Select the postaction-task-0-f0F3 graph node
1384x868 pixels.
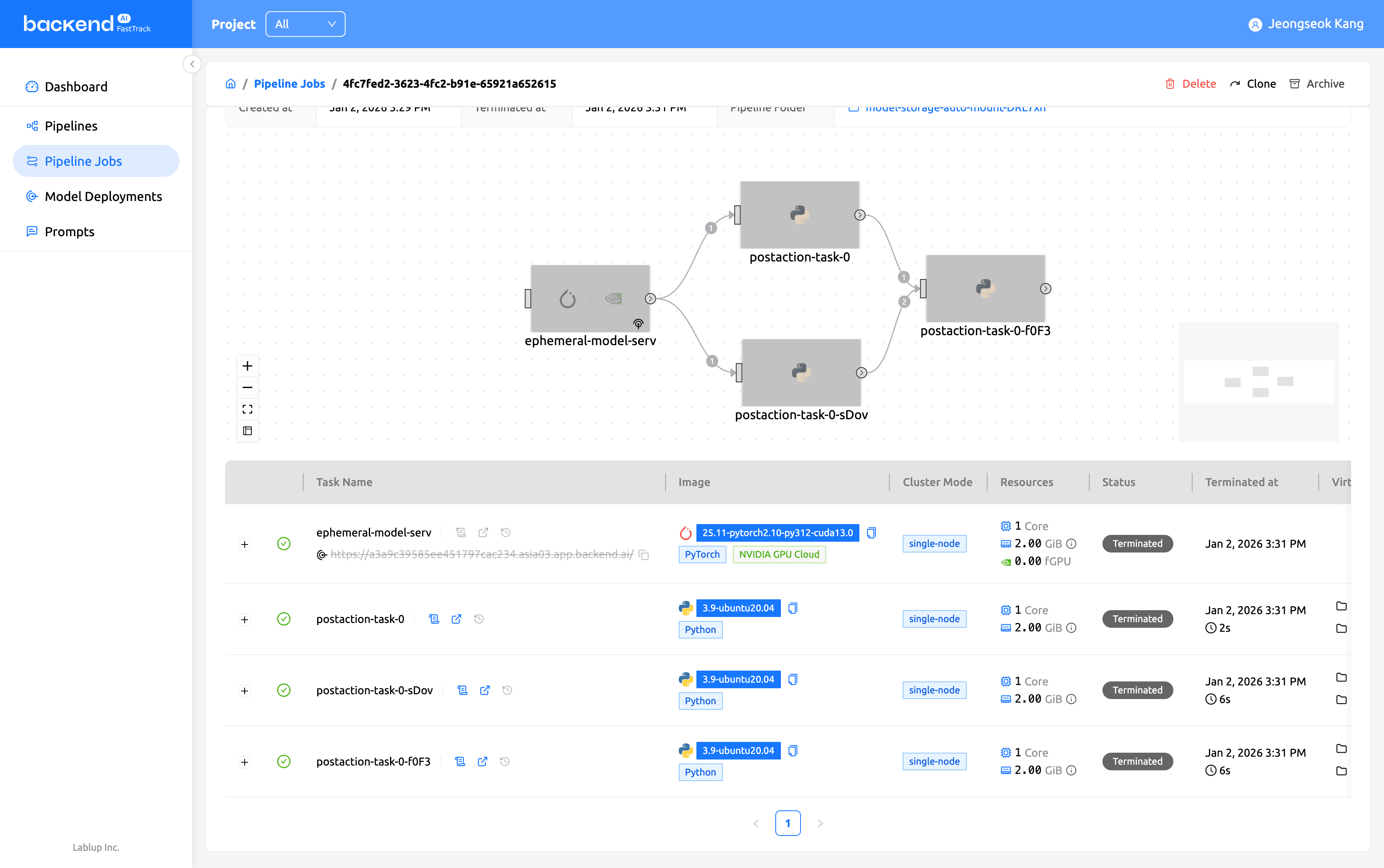(x=985, y=289)
